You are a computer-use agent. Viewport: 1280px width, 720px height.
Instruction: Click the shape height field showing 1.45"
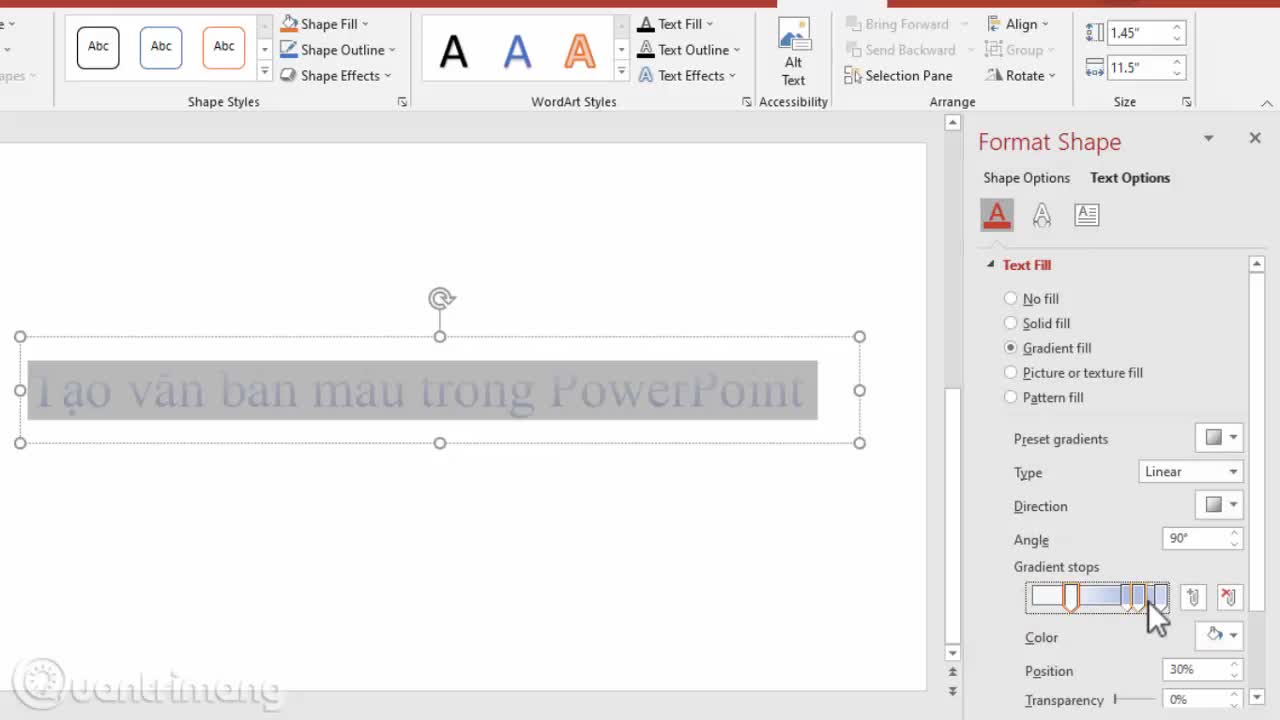click(x=1138, y=33)
